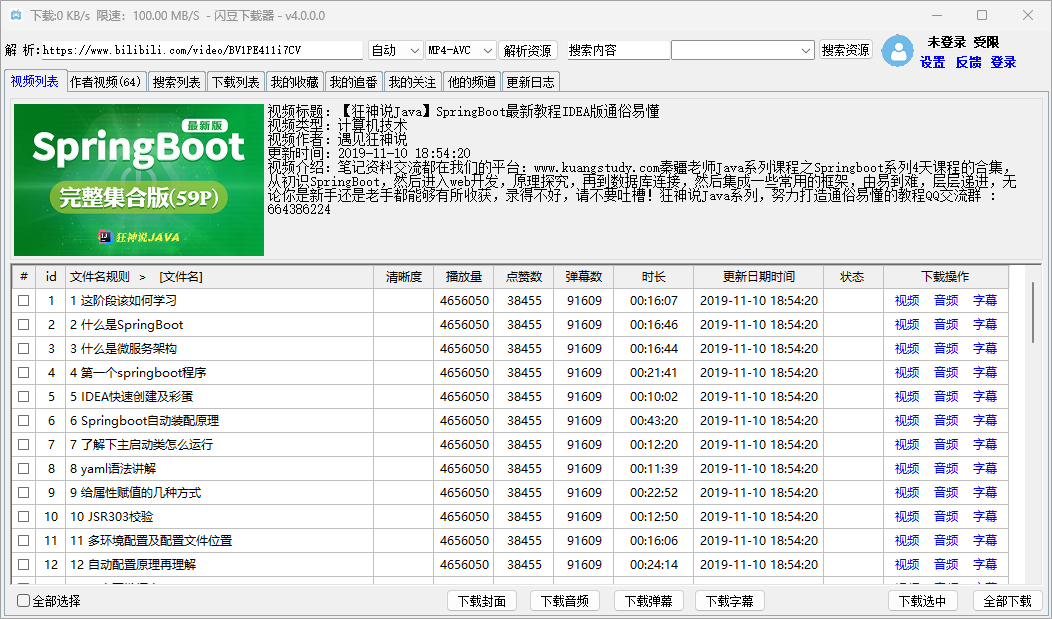Click the bilibili URL input field
1052x619 pixels.
click(202, 50)
